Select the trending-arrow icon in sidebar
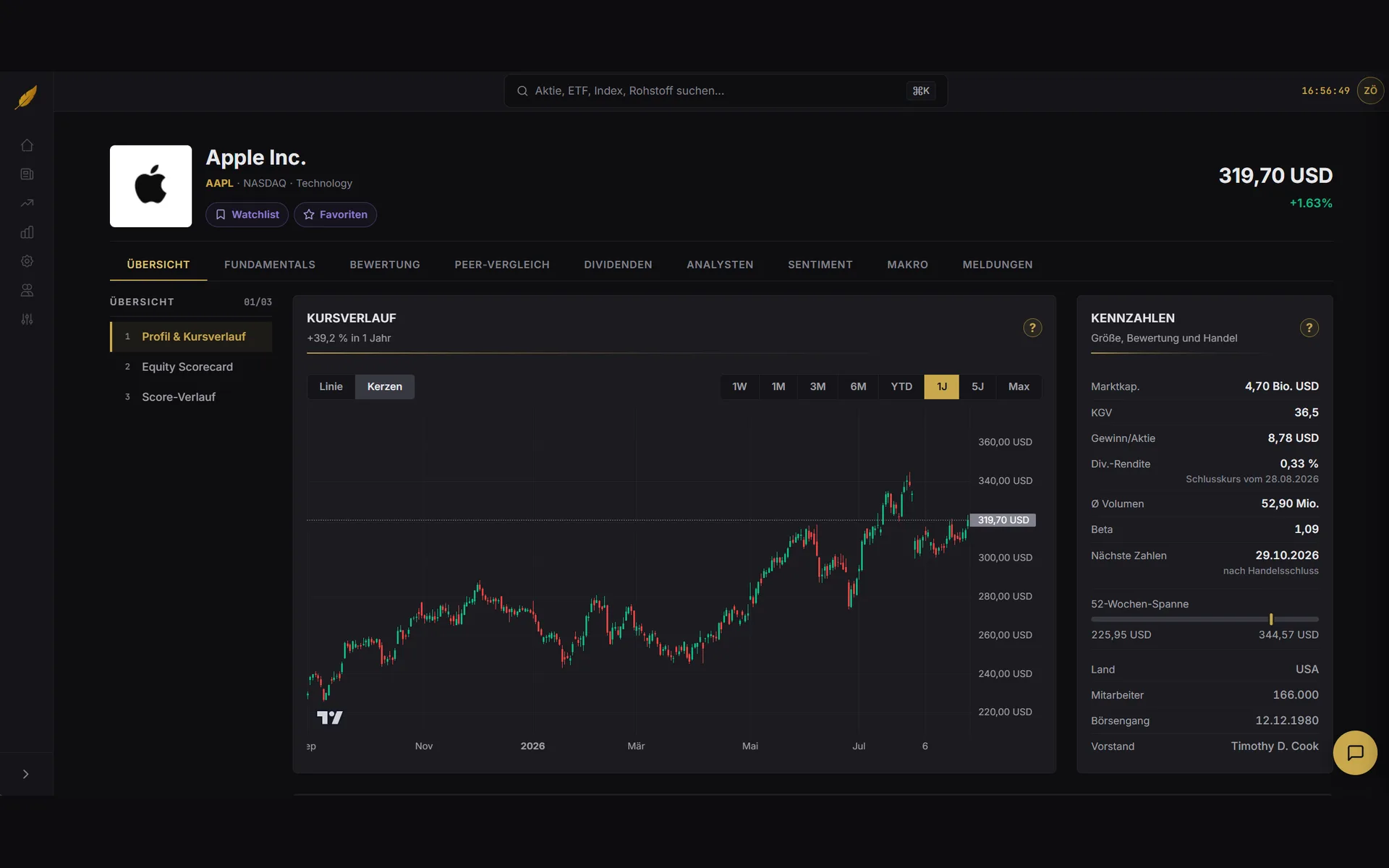Screen dimensions: 1389x868 27,203
